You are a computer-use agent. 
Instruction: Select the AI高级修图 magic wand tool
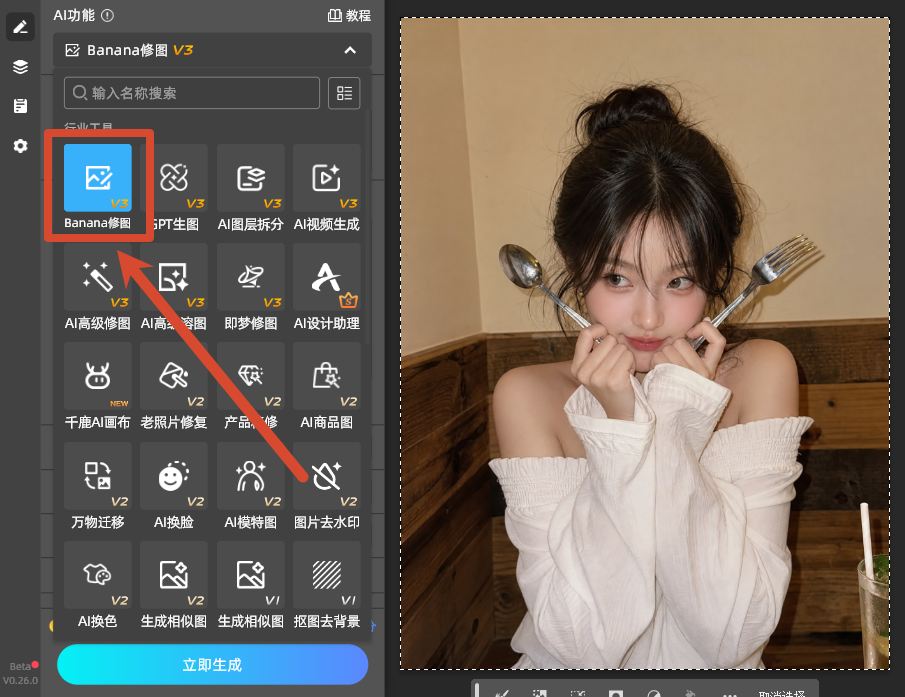click(98, 277)
